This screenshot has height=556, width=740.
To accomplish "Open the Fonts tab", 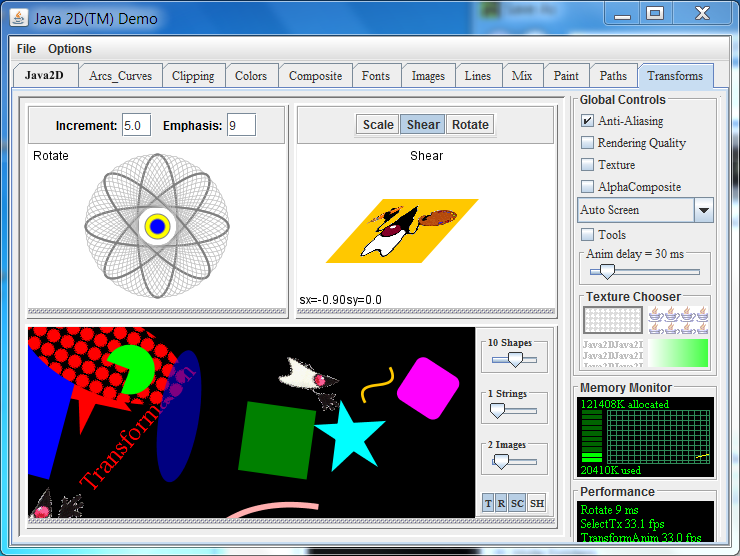I will coord(376,76).
